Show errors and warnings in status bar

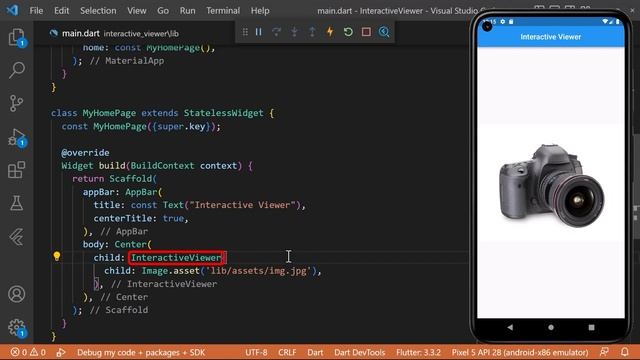pos(28,352)
